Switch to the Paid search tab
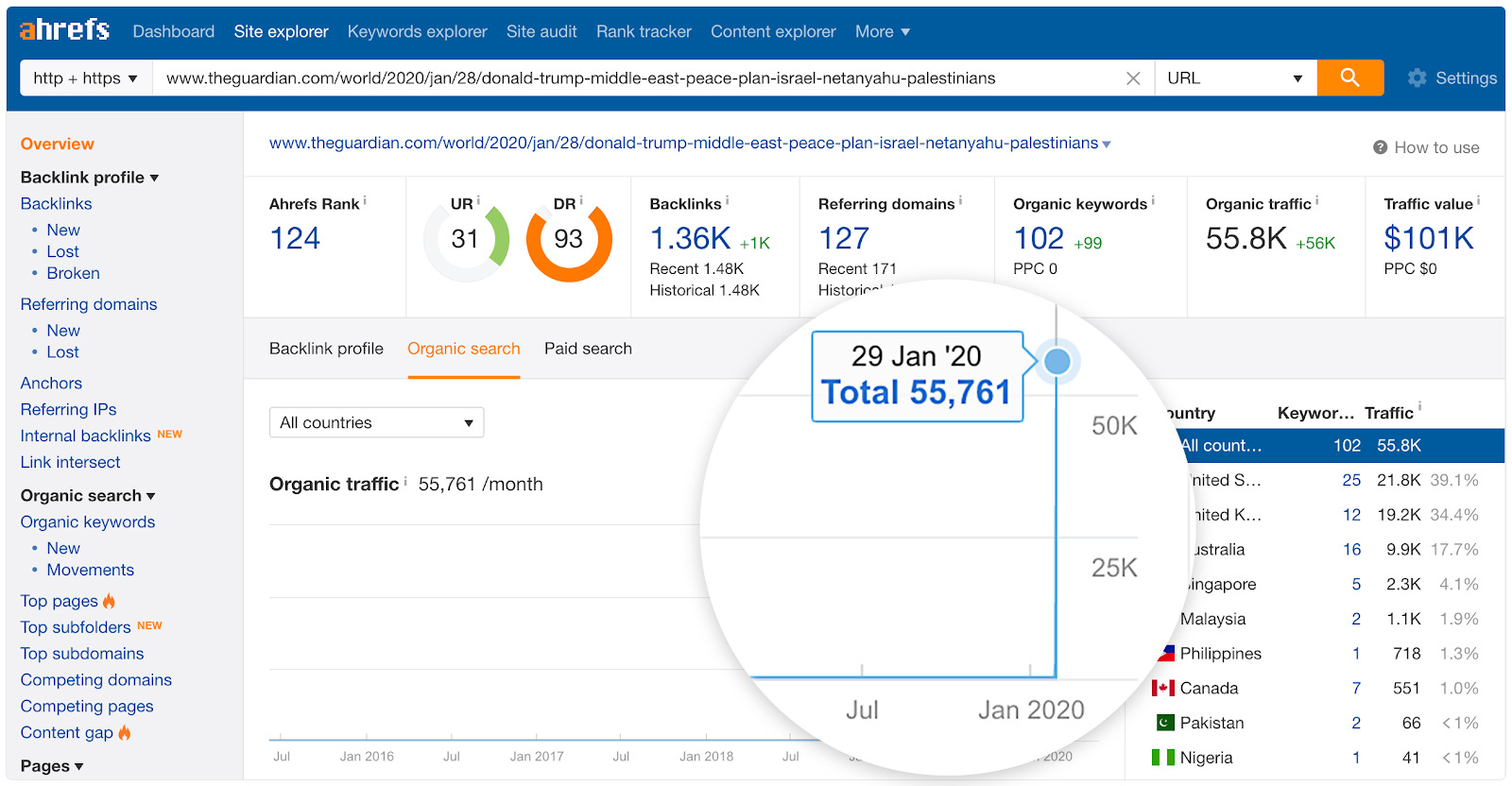This screenshot has height=786, width=1512. [588, 349]
